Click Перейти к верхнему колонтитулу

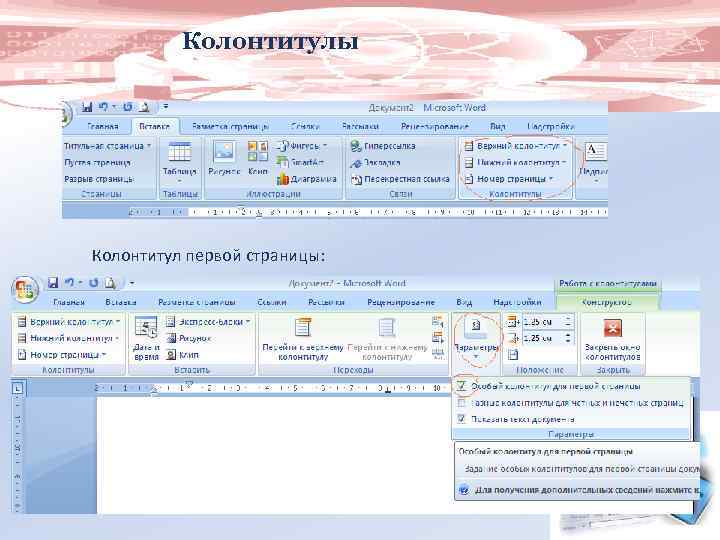pos(303,339)
